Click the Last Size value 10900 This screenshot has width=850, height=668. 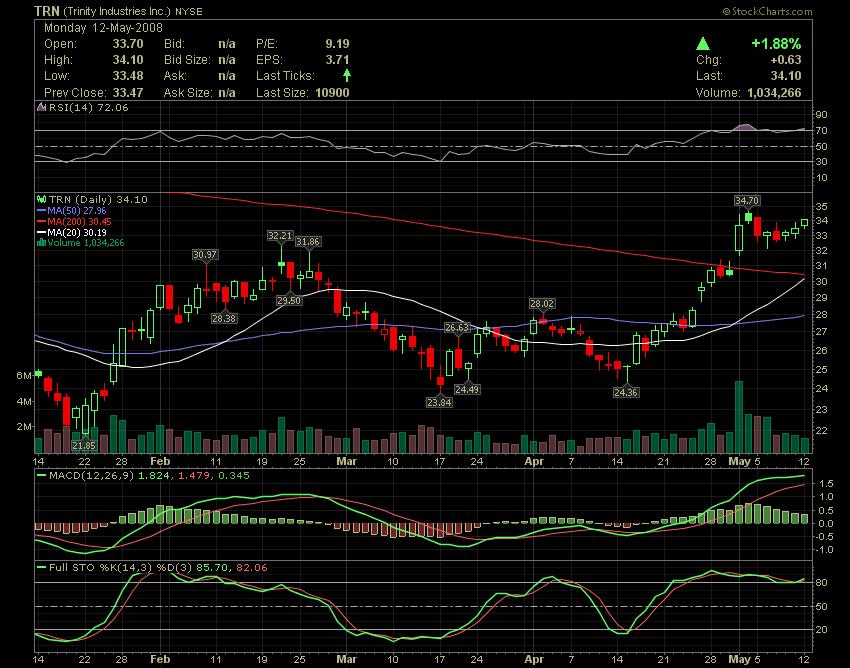[x=332, y=93]
